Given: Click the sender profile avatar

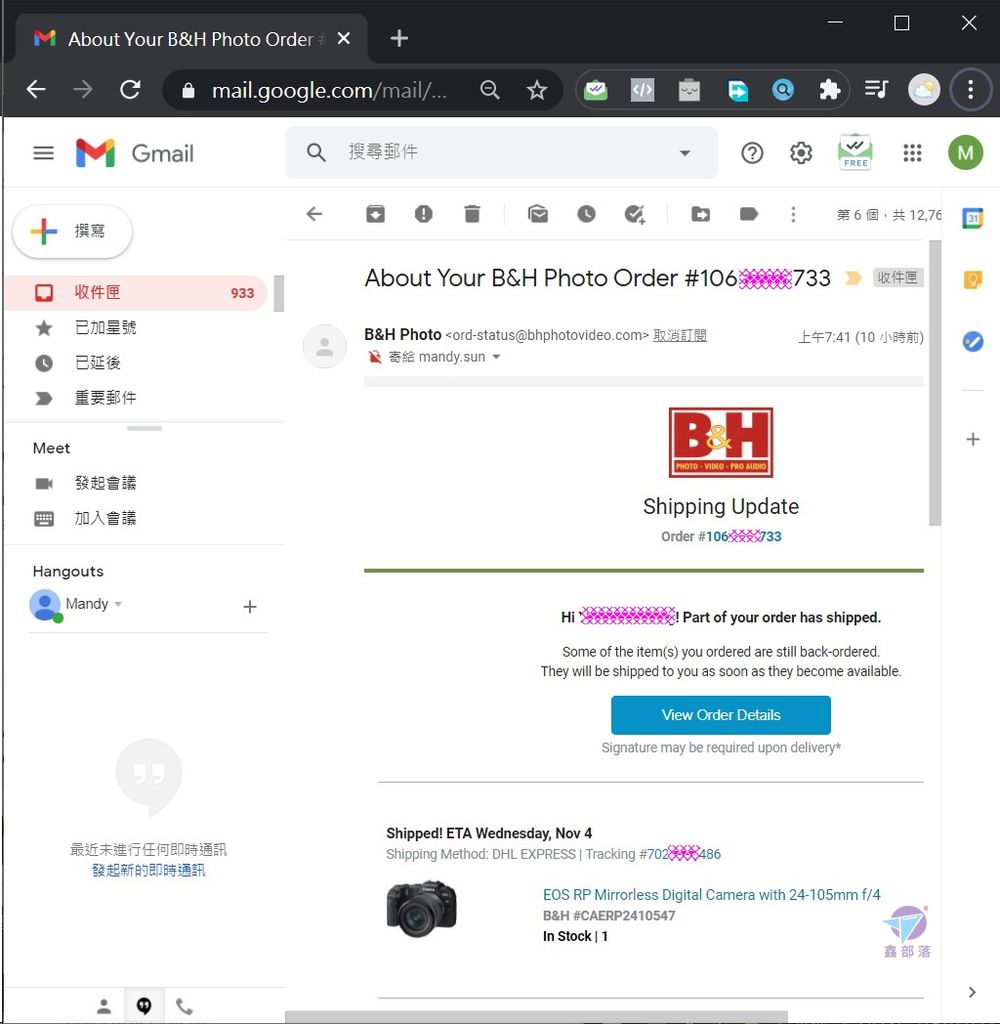Looking at the screenshot, I should pos(325,346).
